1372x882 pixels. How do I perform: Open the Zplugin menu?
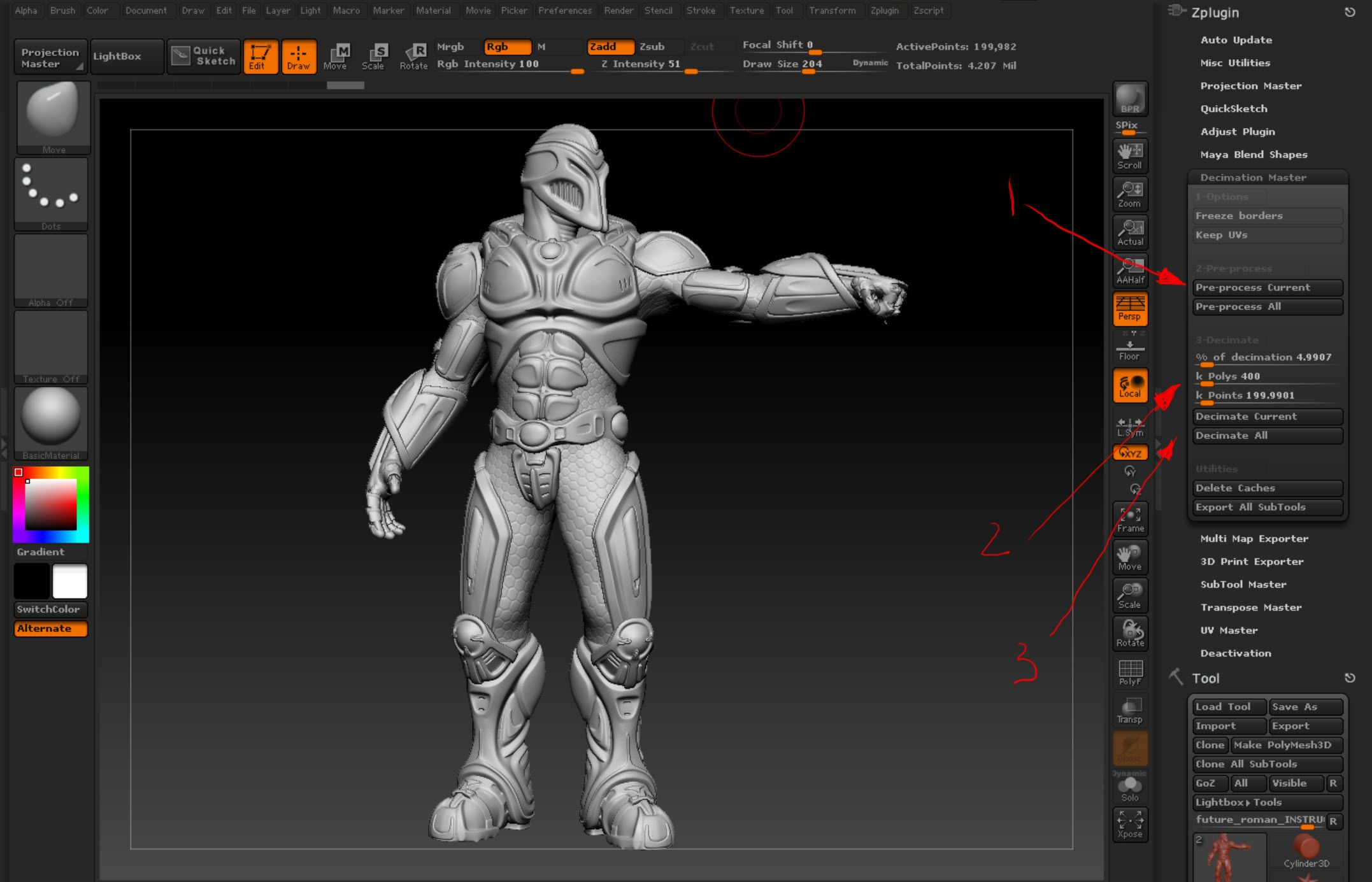[x=885, y=10]
